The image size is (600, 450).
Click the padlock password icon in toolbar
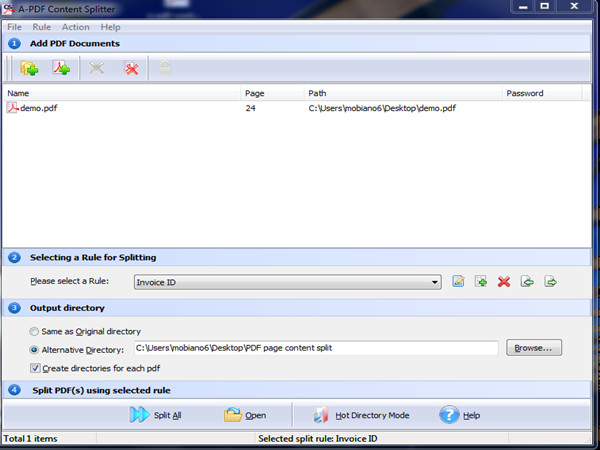coord(165,68)
